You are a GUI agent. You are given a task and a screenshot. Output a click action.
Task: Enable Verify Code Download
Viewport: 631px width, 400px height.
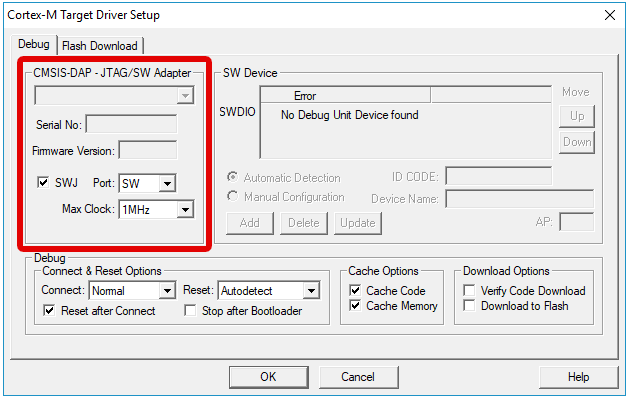tap(470, 290)
